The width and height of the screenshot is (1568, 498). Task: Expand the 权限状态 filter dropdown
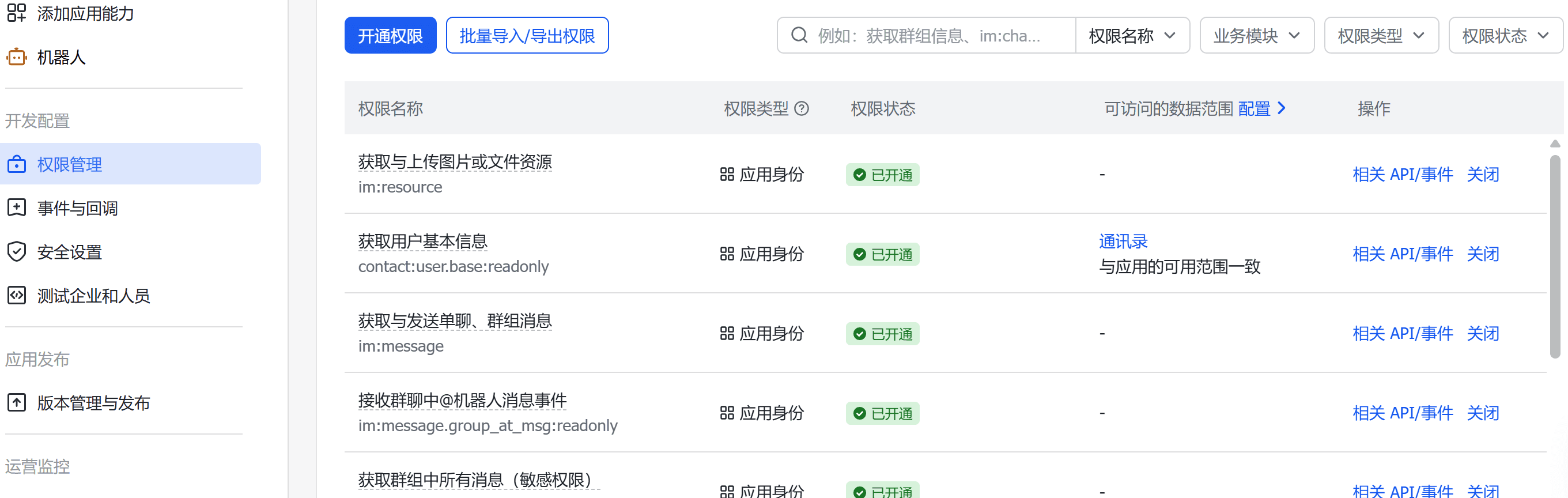(1505, 35)
